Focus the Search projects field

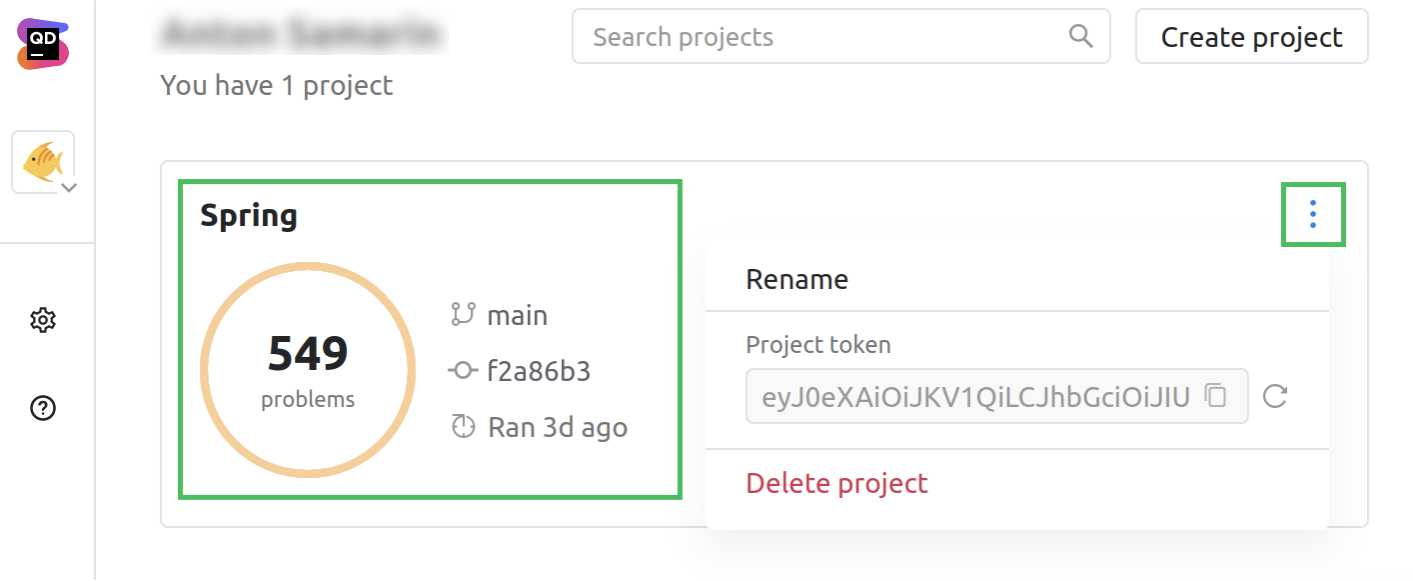tap(820, 37)
